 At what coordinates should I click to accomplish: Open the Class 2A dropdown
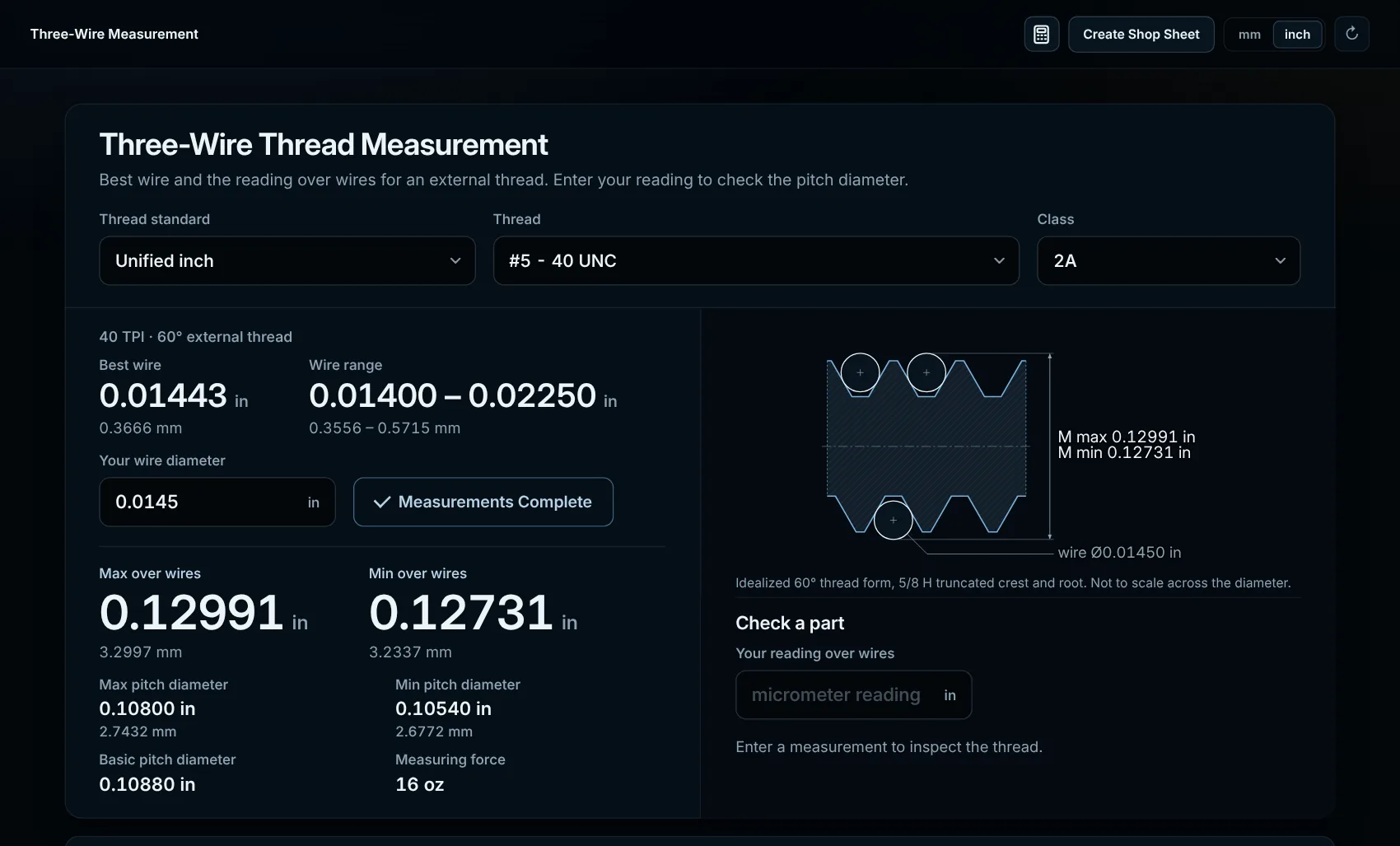pos(1169,260)
